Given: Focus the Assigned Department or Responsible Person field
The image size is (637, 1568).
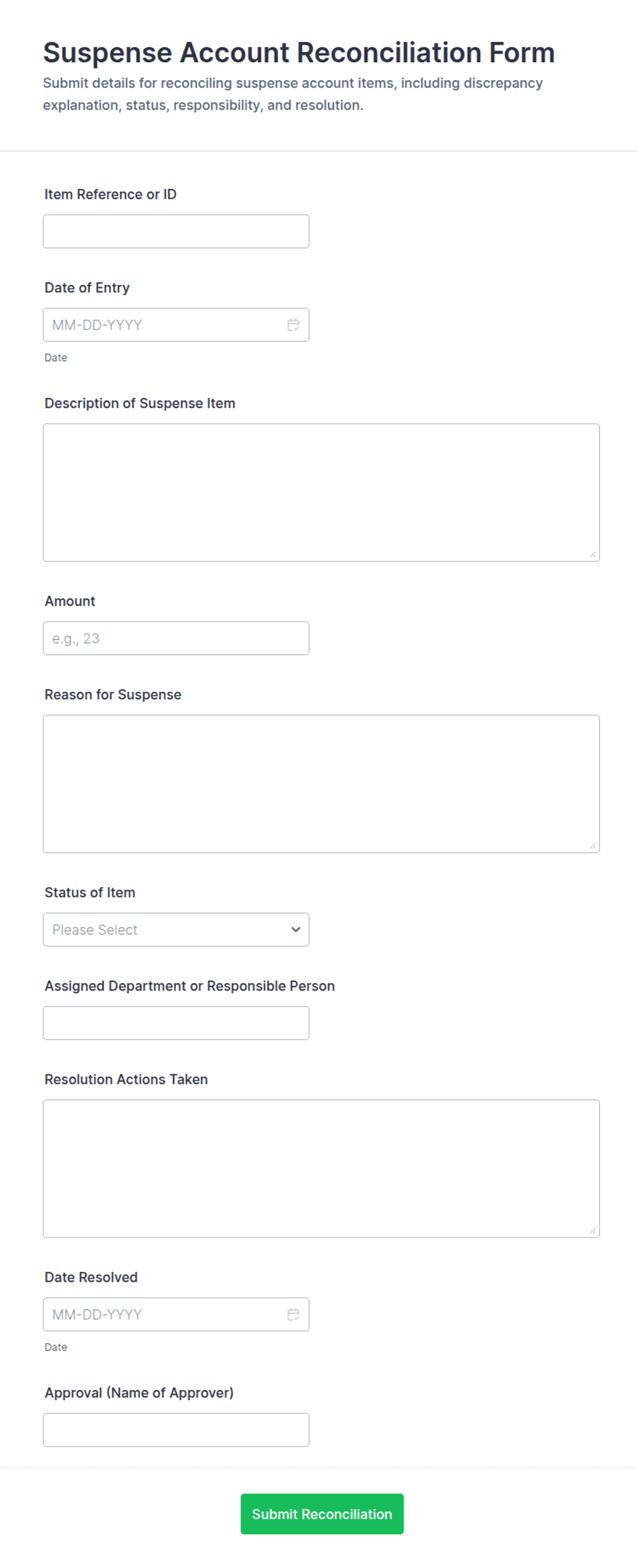Looking at the screenshot, I should pos(175,1022).
